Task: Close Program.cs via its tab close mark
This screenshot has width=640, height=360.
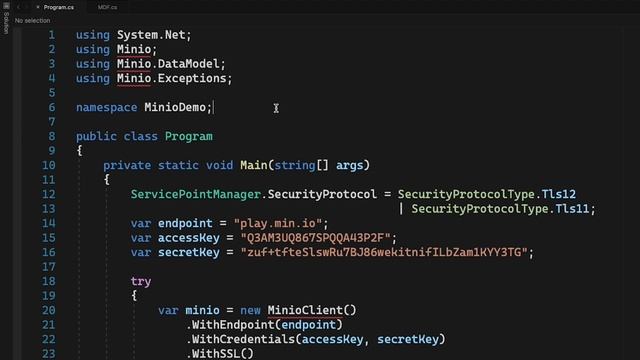Action: [x=38, y=7]
